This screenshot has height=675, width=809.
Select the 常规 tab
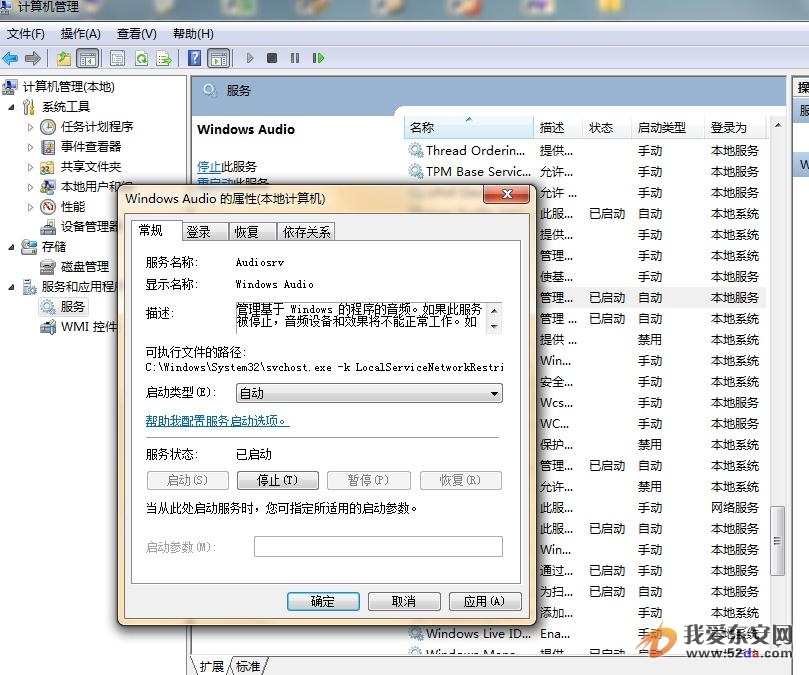156,230
